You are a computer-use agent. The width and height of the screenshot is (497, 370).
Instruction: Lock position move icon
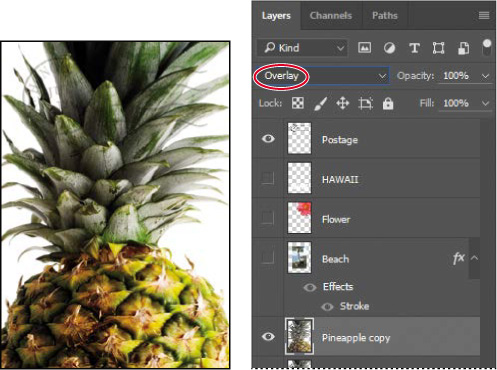(x=343, y=103)
